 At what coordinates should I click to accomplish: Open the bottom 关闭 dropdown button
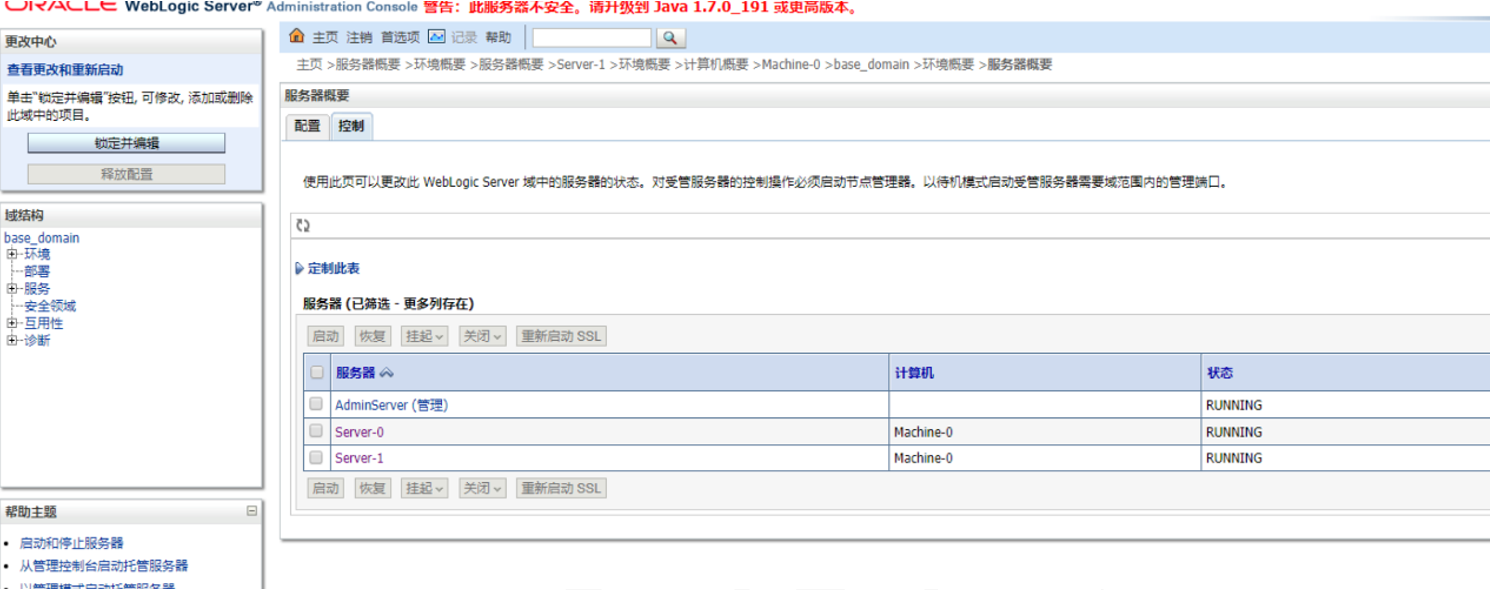coord(482,488)
